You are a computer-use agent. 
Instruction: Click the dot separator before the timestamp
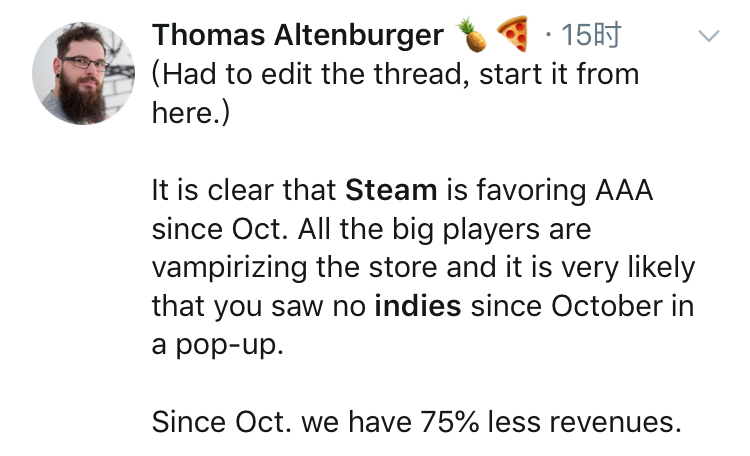point(548,34)
